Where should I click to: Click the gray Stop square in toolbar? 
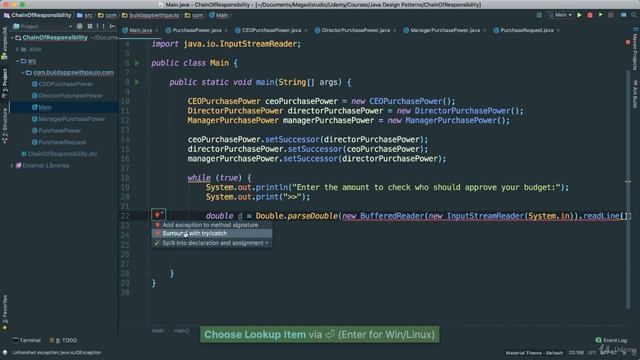[611, 15]
